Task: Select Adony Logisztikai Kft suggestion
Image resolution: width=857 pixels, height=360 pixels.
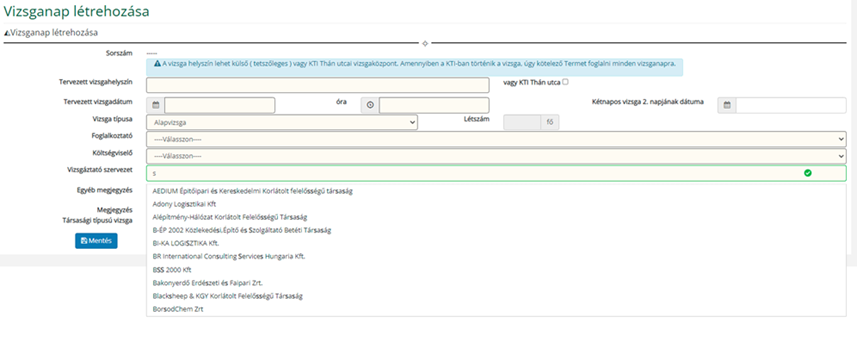Action: 496,204
